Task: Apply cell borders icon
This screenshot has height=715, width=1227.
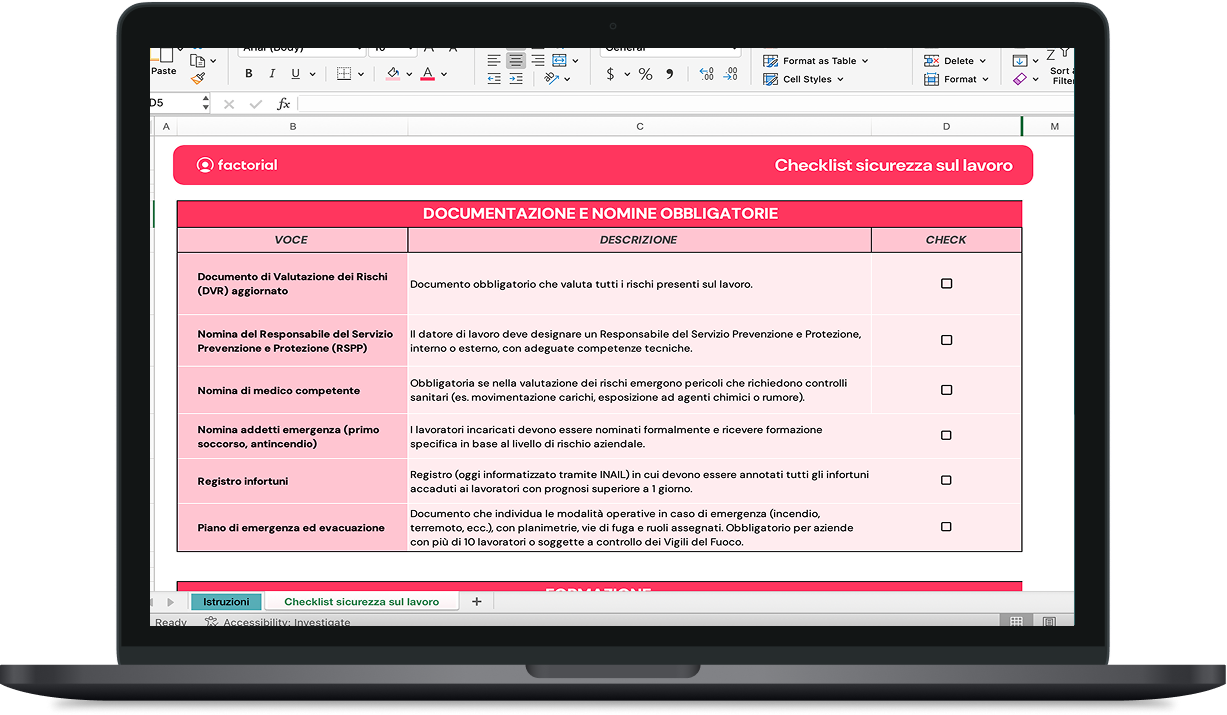Action: pos(343,74)
